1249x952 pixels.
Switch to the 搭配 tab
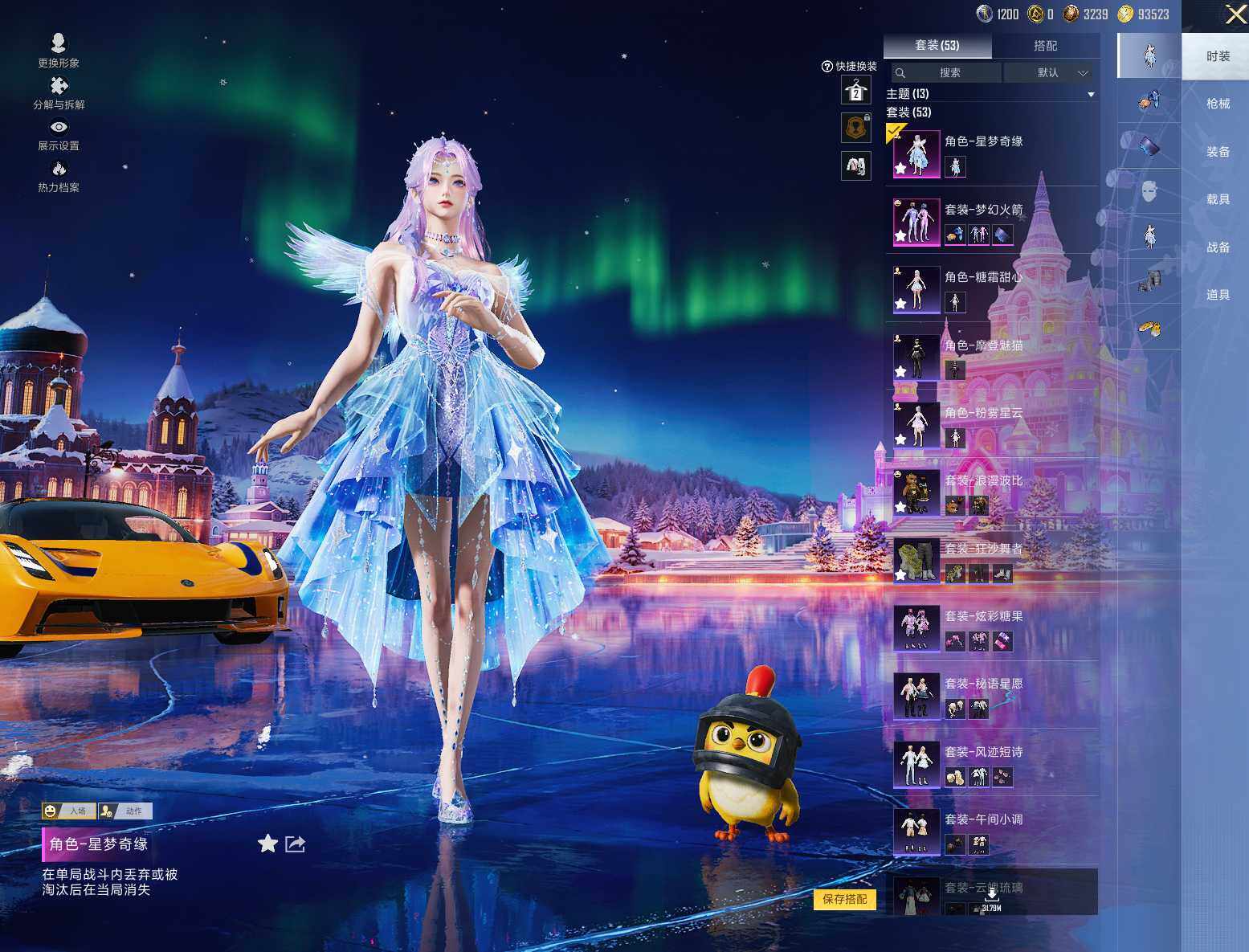click(1045, 46)
